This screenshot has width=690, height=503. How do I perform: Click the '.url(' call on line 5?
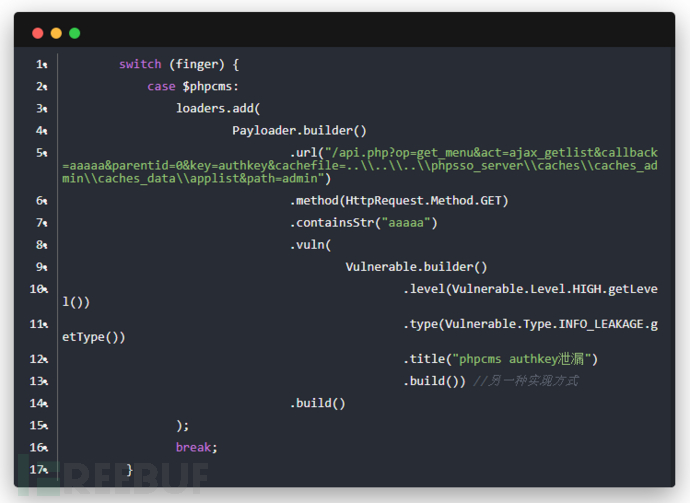[307, 153]
